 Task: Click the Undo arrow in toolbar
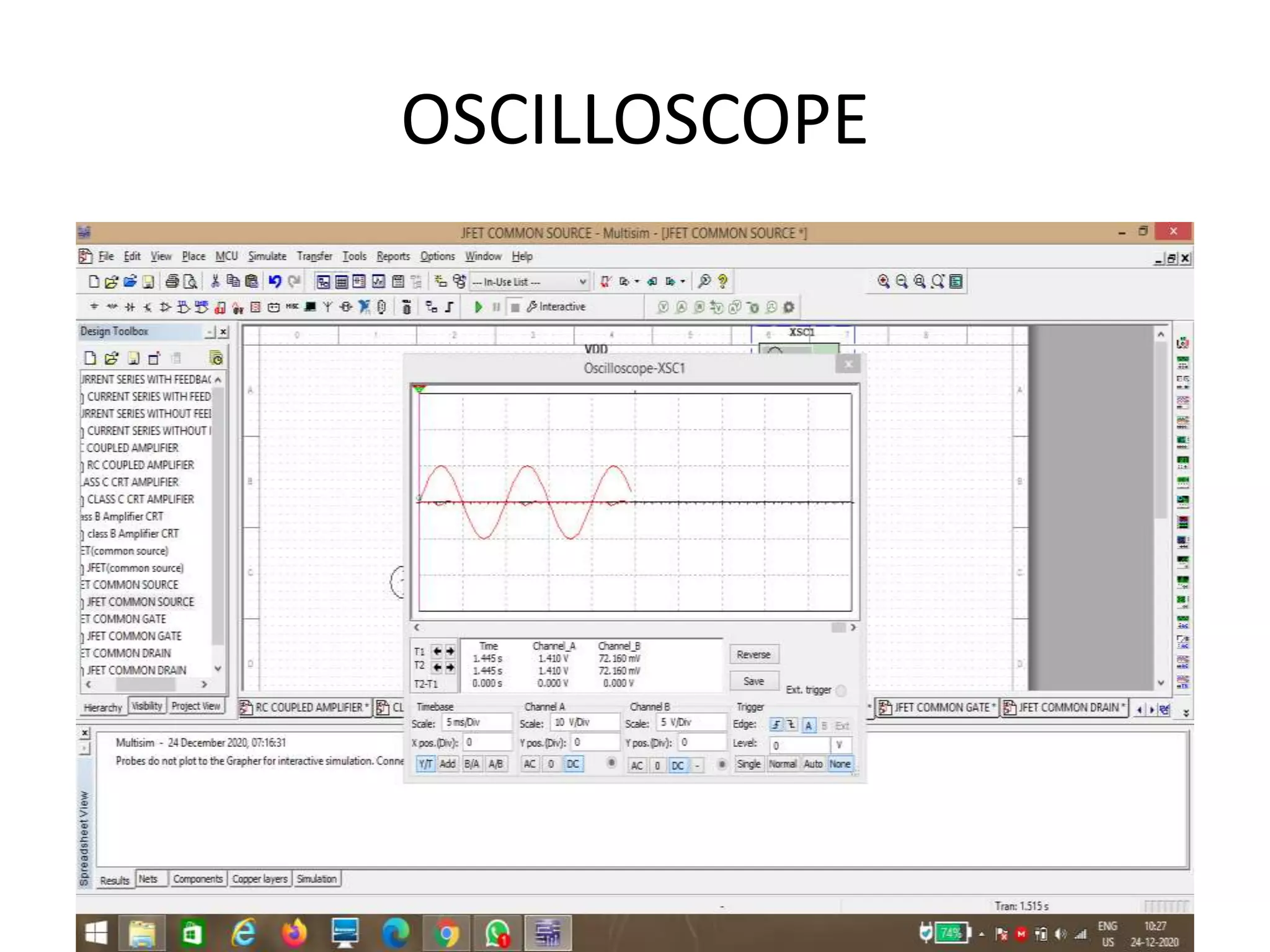(275, 281)
